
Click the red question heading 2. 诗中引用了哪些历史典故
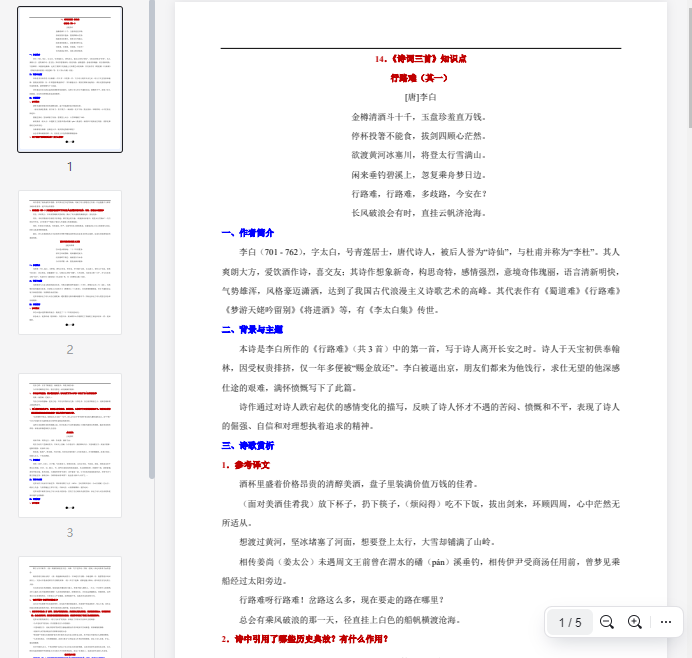pos(304,640)
